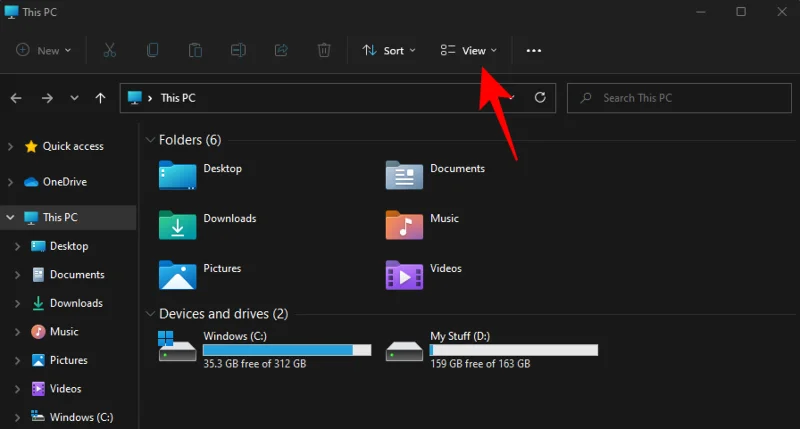
Task: Expand the sidebar Downloads chevron
Action: 17,304
